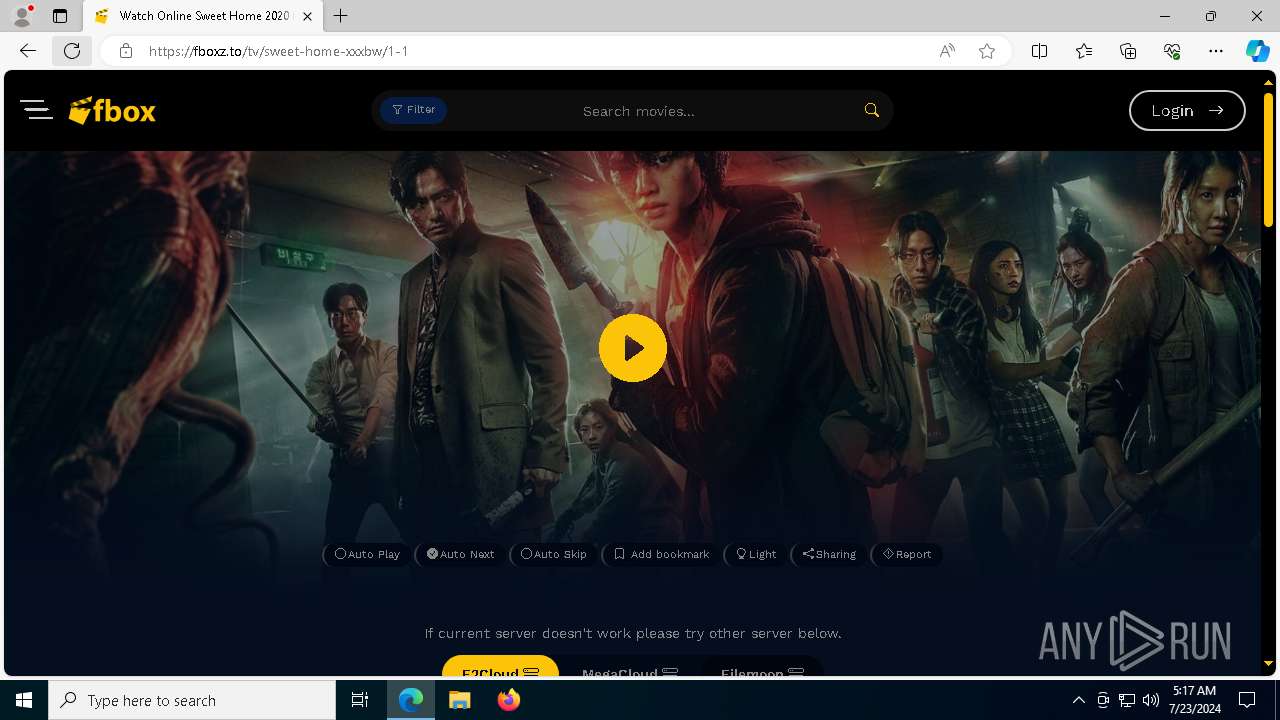
Task: Click the page scrollbar down arrow
Action: coord(1269,663)
